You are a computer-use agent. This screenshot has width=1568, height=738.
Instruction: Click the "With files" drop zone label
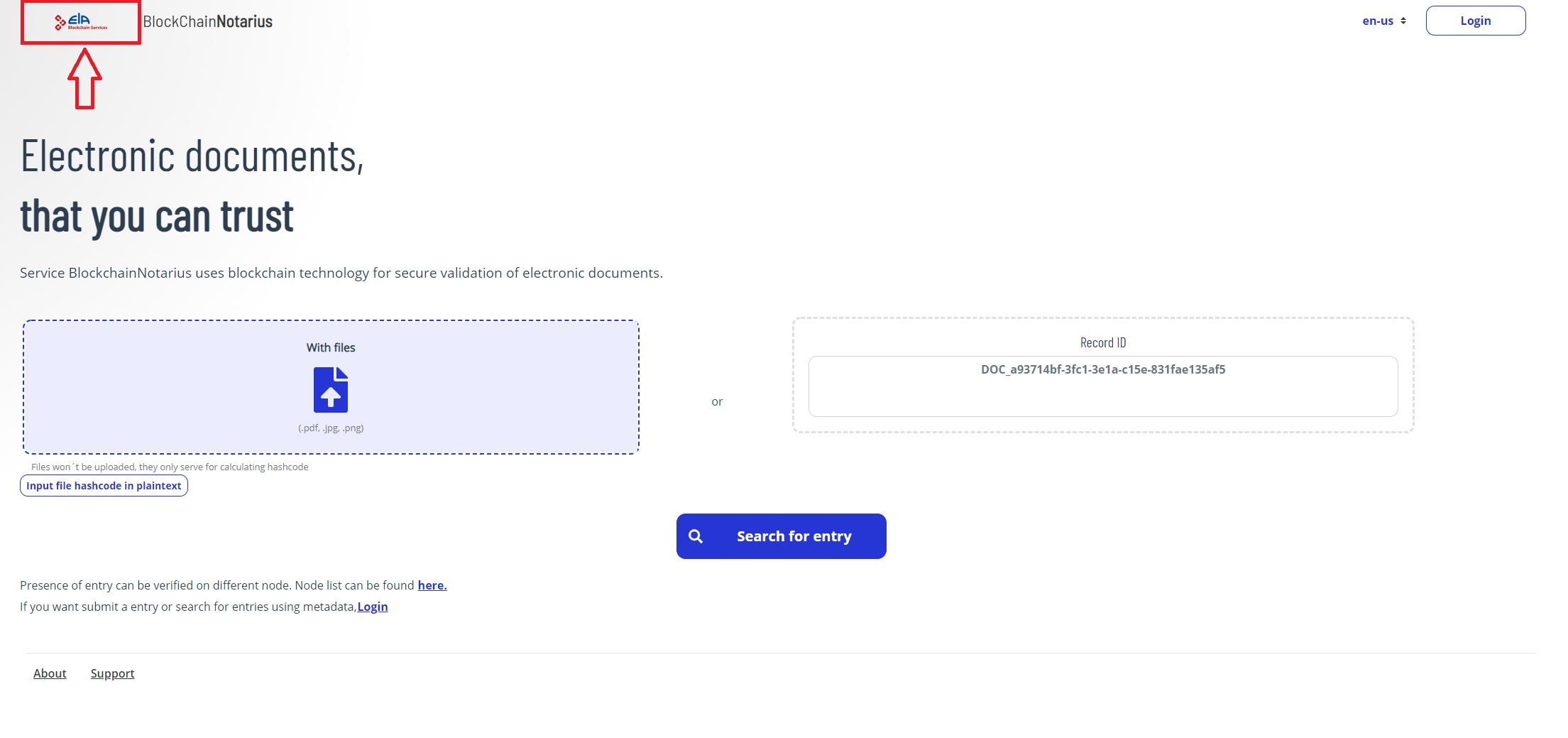(331, 347)
